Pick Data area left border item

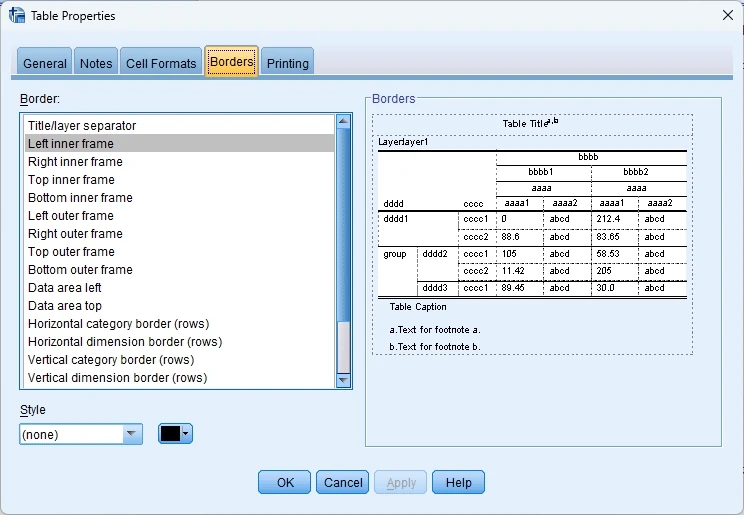65,288
